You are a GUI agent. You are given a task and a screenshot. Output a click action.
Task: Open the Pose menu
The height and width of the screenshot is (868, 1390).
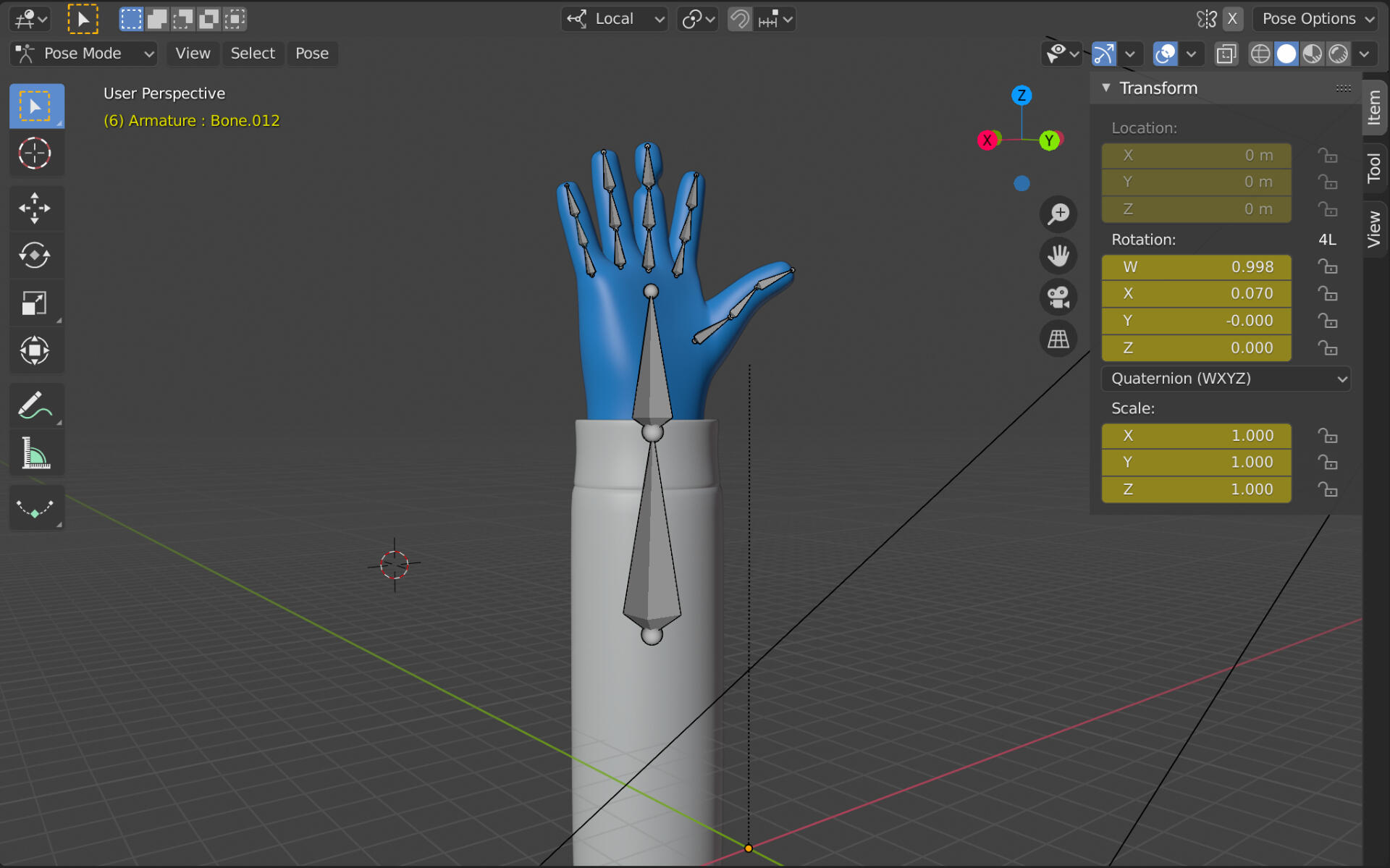(x=312, y=54)
